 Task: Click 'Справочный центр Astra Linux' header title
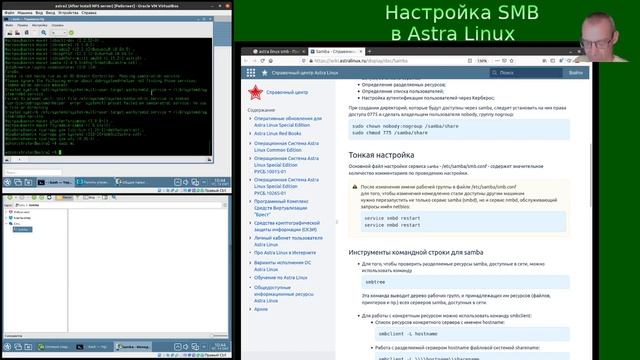pyautogui.click(x=305, y=73)
